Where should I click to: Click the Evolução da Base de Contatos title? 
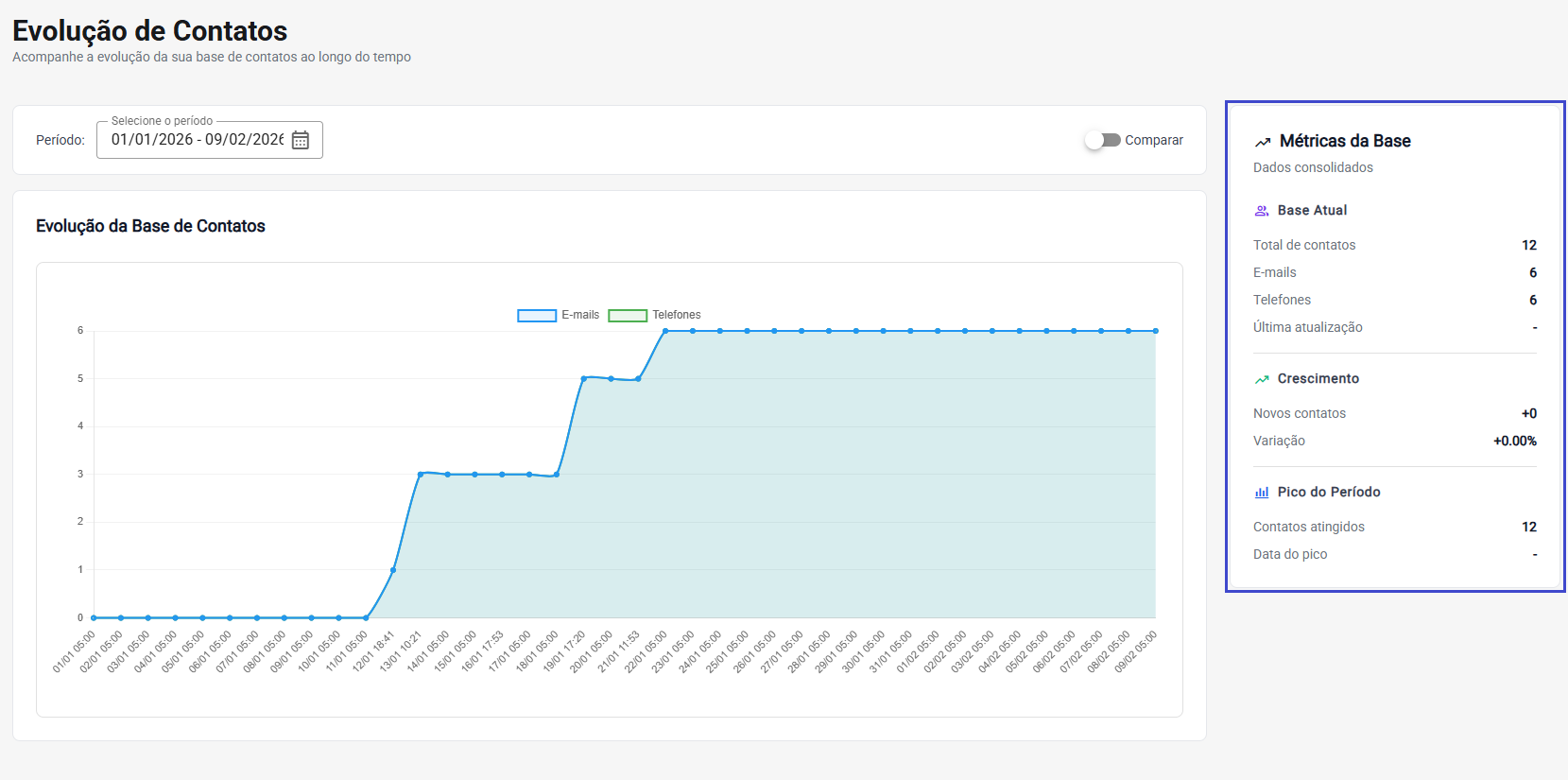(x=150, y=226)
